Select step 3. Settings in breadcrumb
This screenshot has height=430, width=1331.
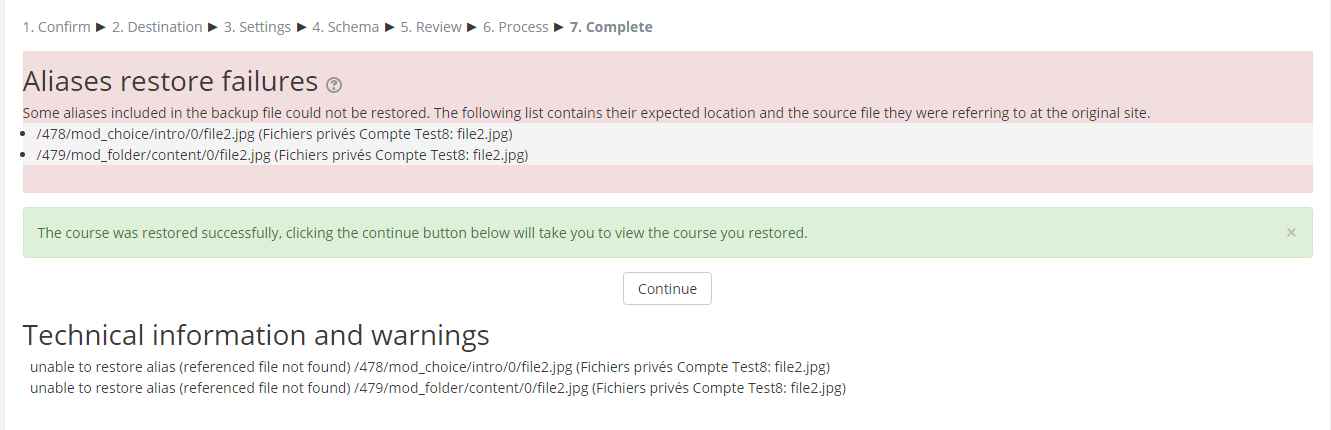click(x=257, y=27)
